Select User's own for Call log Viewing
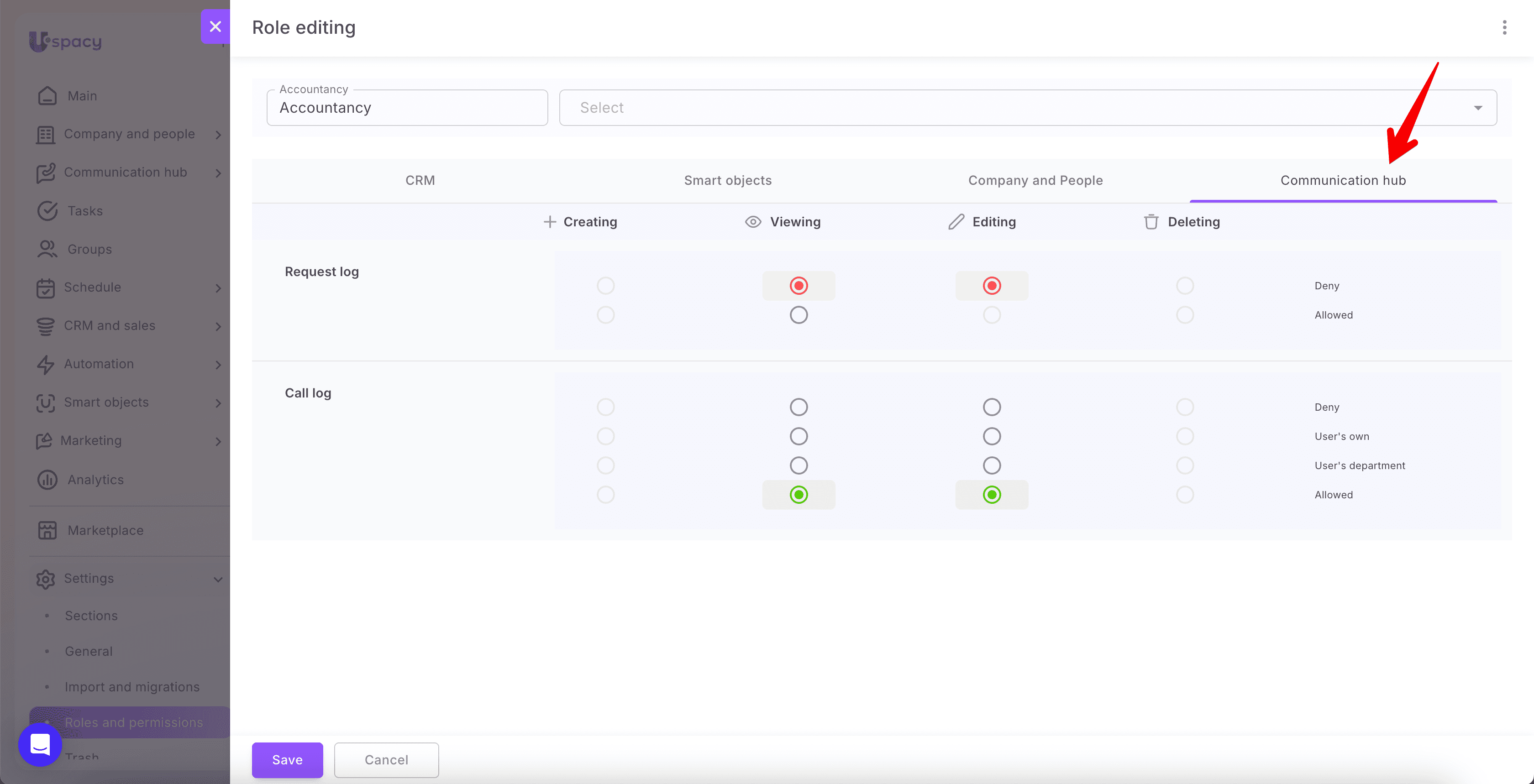The image size is (1534, 784). pyautogui.click(x=799, y=436)
